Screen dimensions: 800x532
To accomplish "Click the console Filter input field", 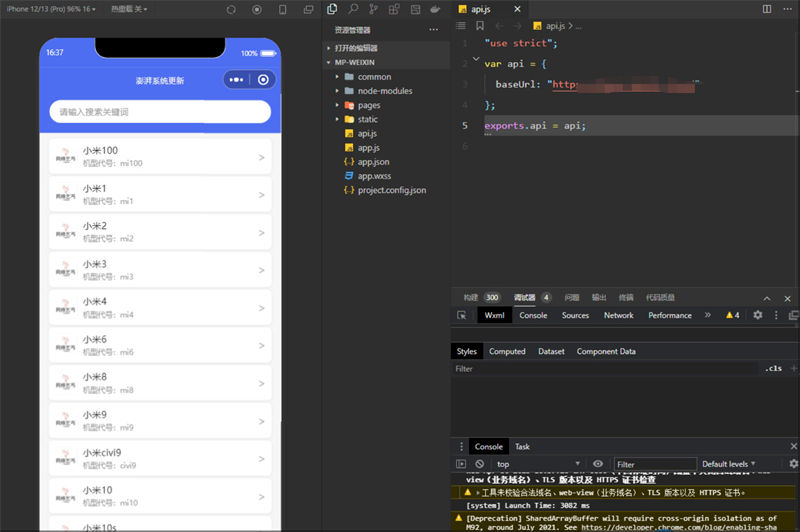I will pos(655,464).
